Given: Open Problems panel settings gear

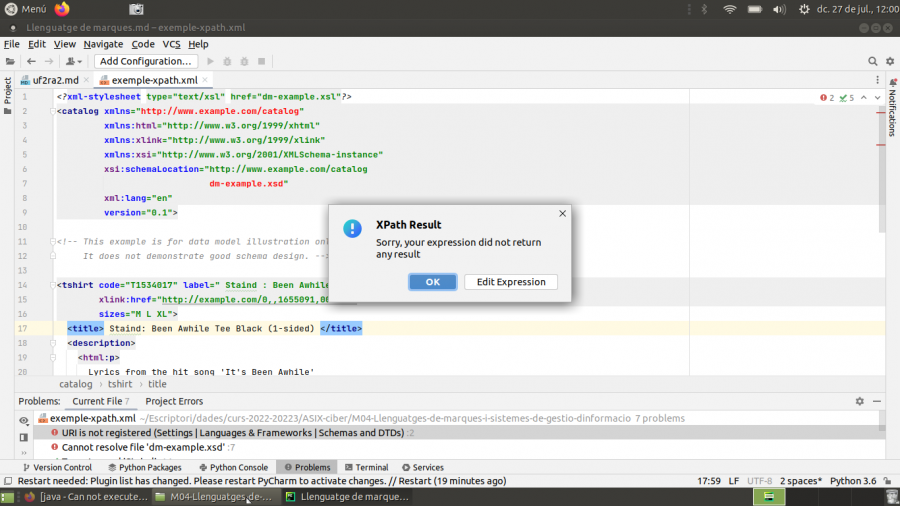Looking at the screenshot, I should (x=859, y=402).
